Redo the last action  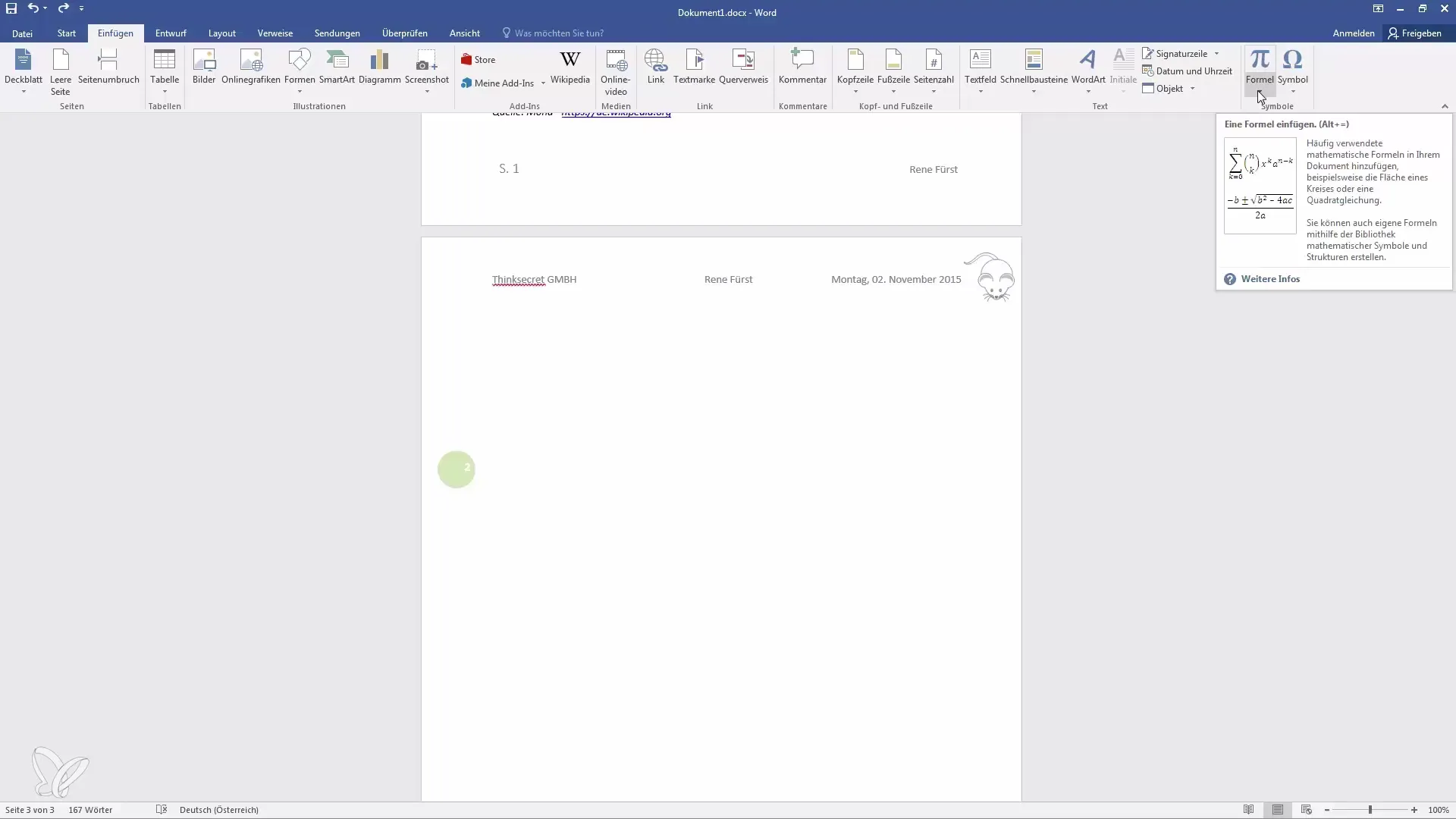pyautogui.click(x=63, y=8)
